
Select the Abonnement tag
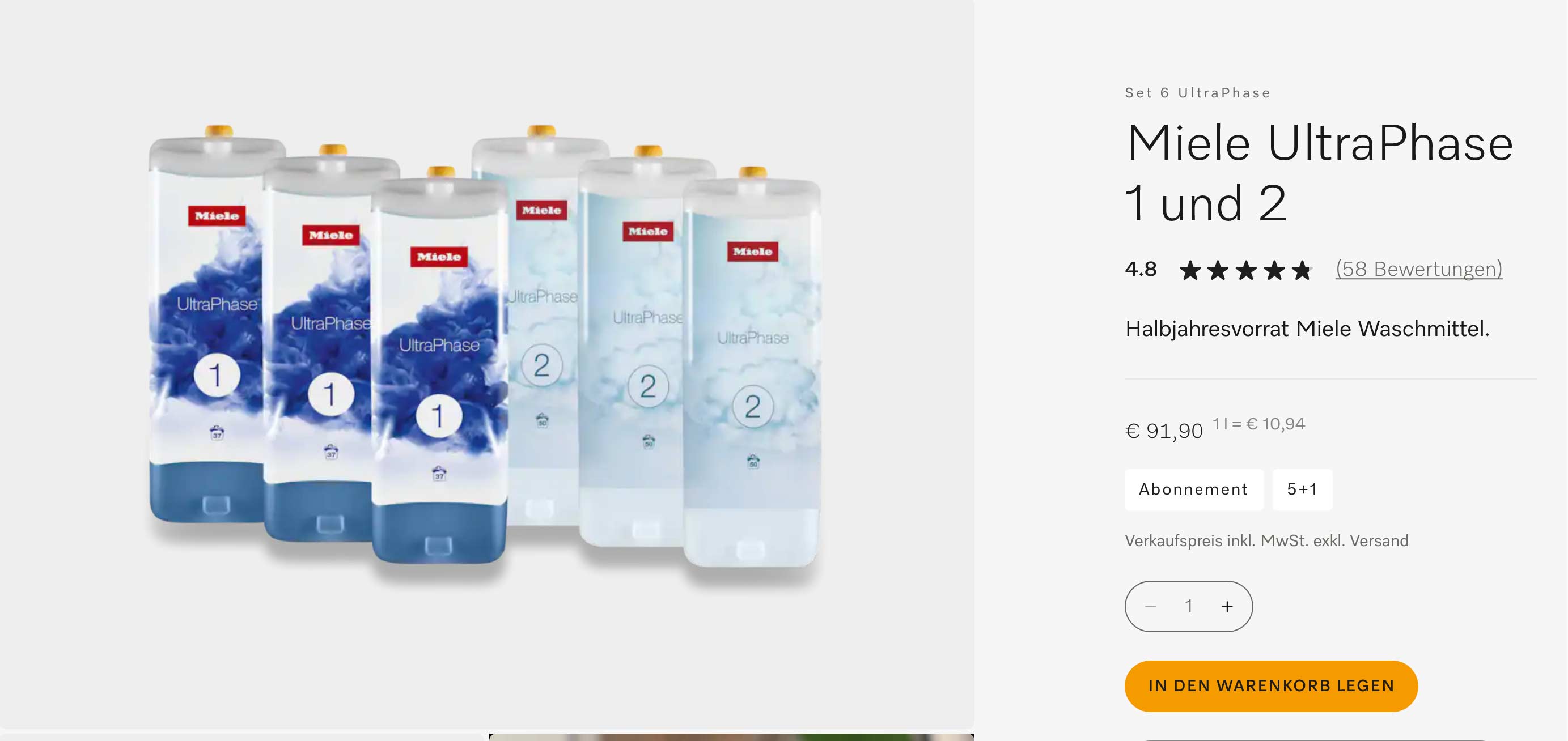coord(1194,489)
